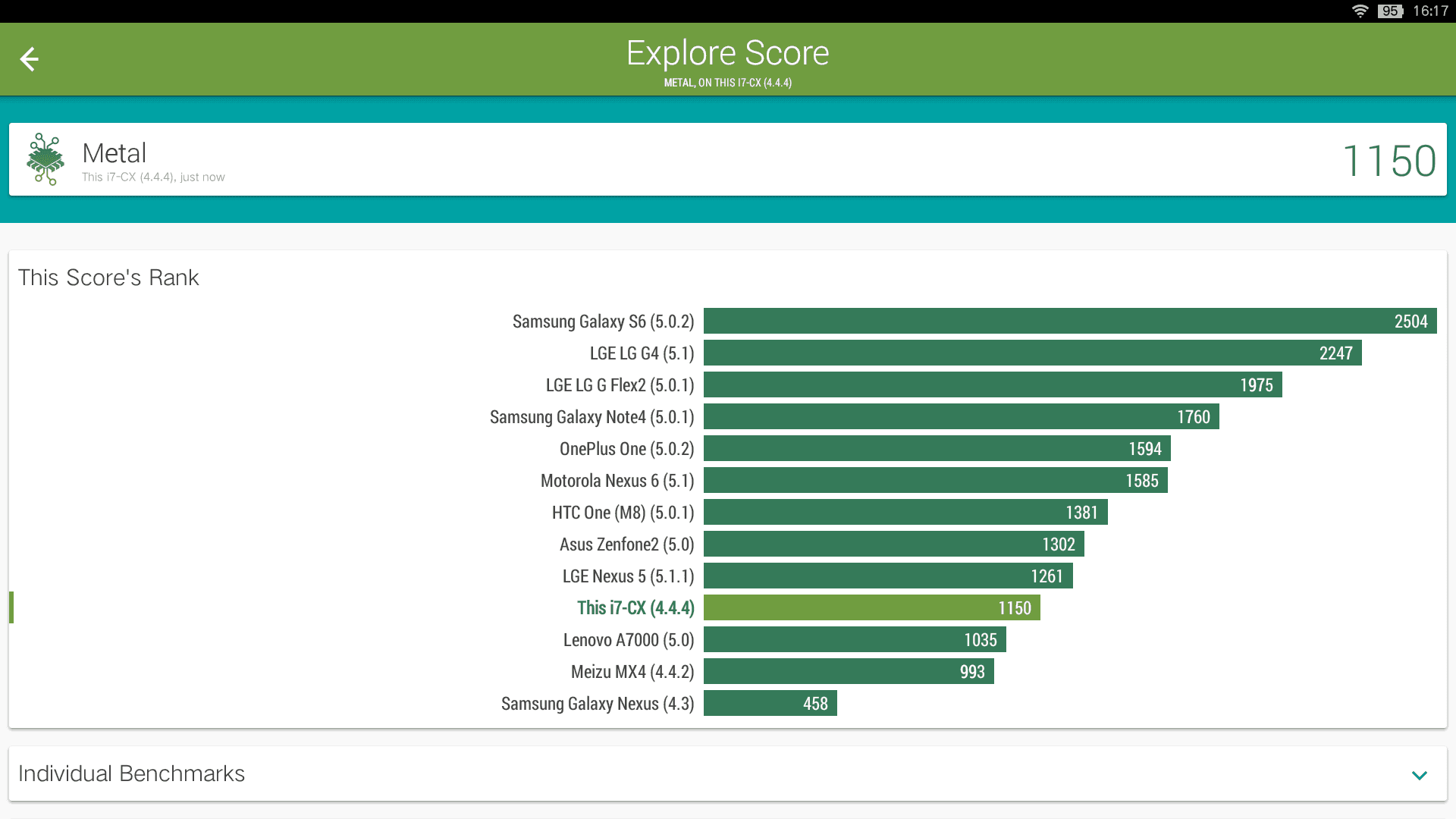
Task: Click the Samsung Galaxy Nexus (4.3) label
Action: (x=598, y=704)
